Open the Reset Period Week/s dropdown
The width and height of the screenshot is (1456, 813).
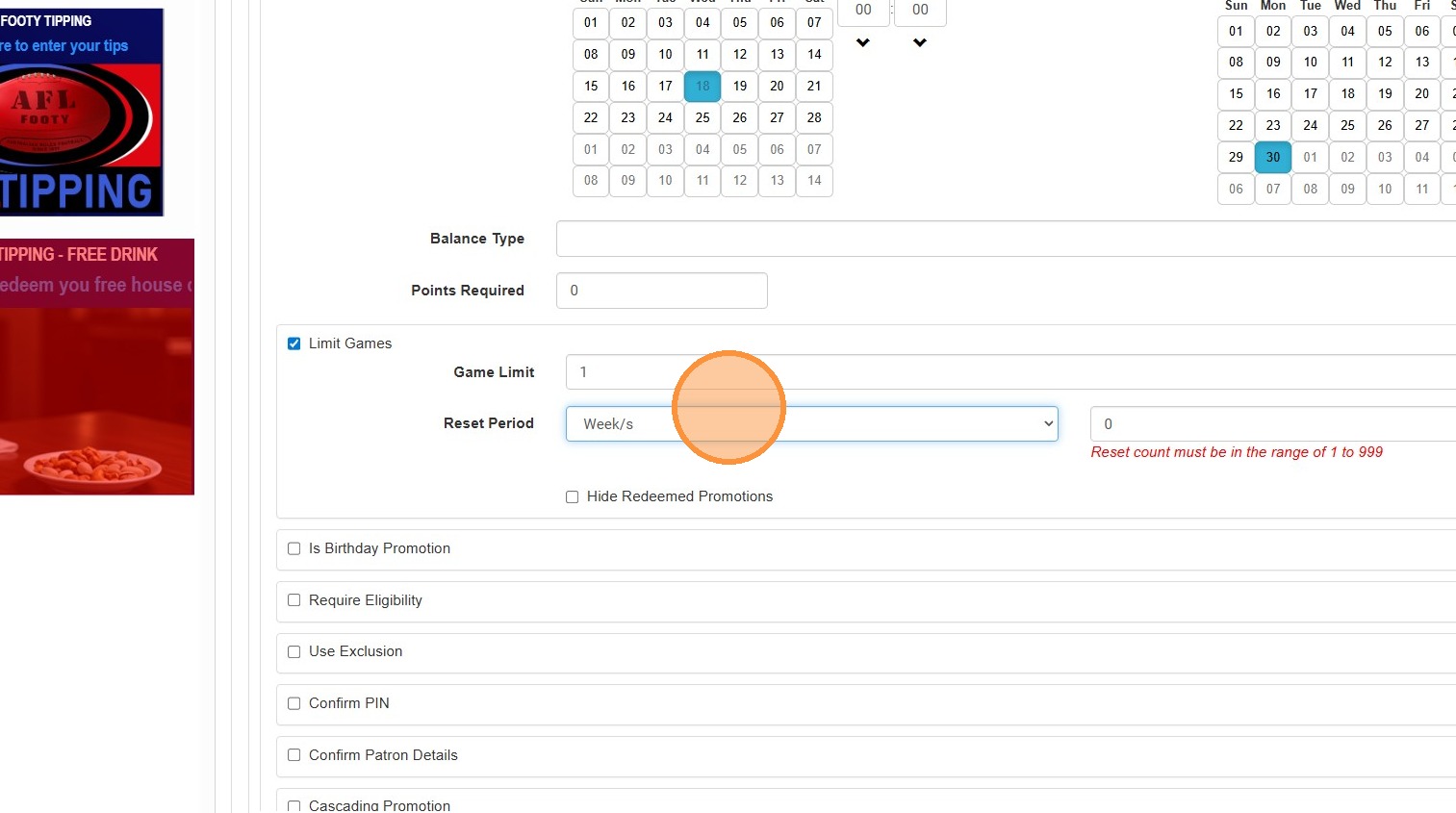click(811, 424)
